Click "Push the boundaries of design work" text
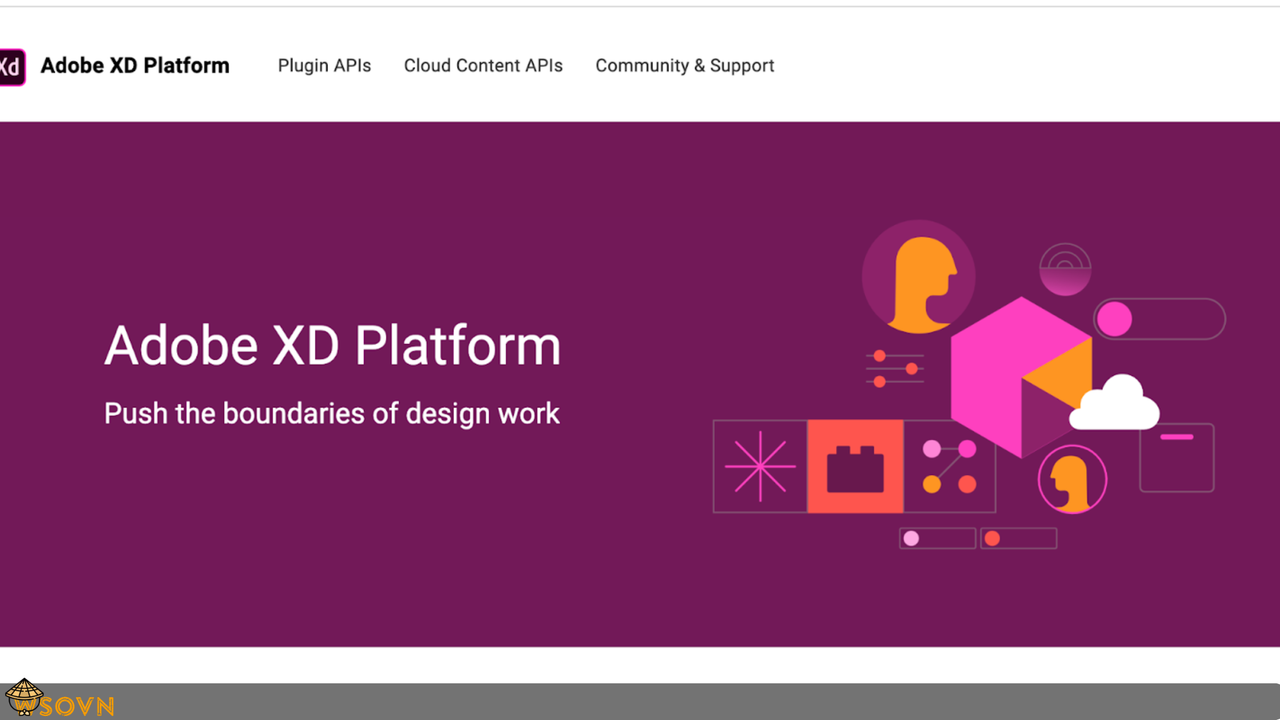The width and height of the screenshot is (1280, 720). pos(332,414)
